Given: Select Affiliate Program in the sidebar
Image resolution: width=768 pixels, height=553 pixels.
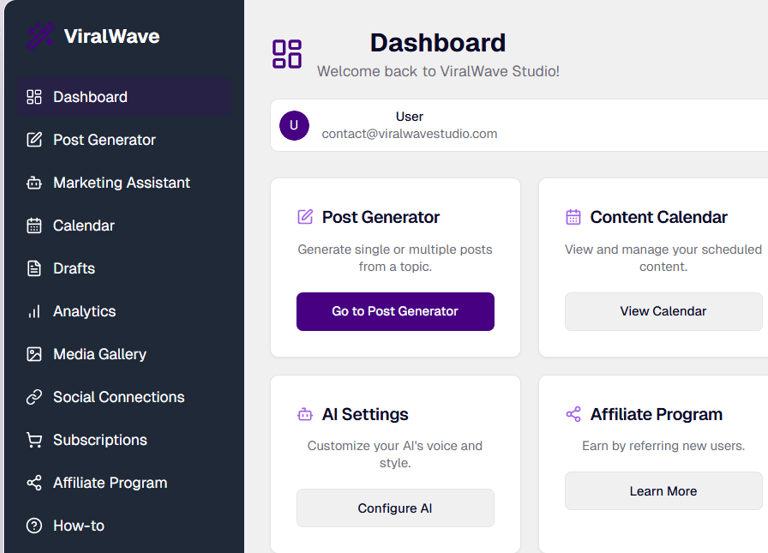Looking at the screenshot, I should (124, 483).
